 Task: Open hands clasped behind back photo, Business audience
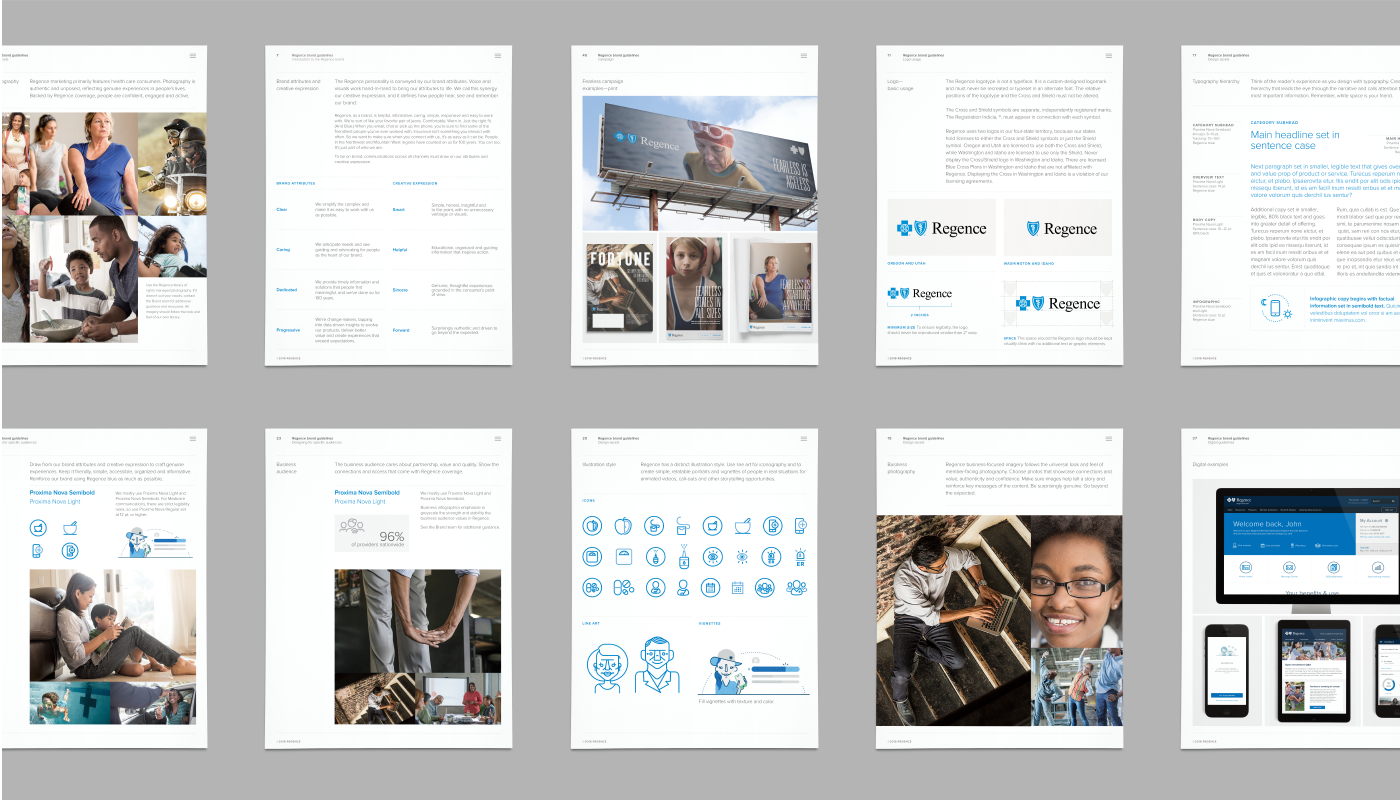(x=418, y=620)
